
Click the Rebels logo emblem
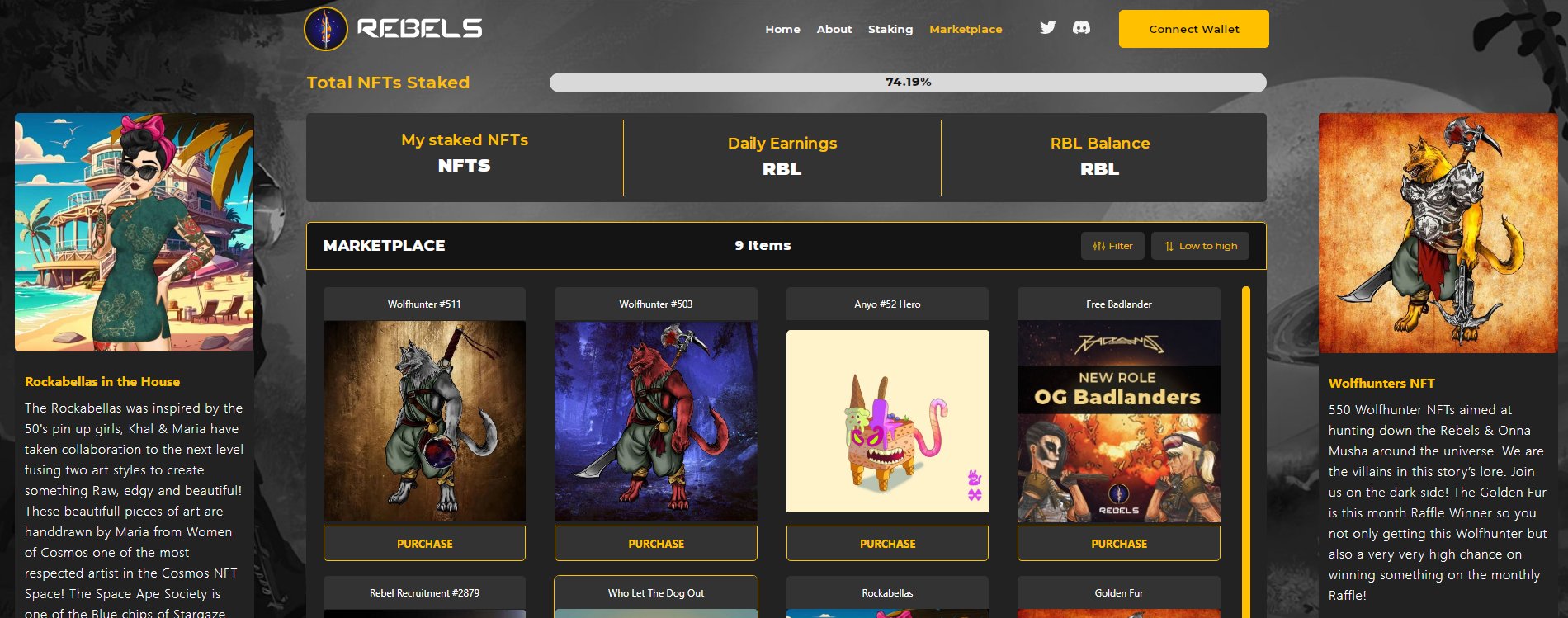(326, 29)
